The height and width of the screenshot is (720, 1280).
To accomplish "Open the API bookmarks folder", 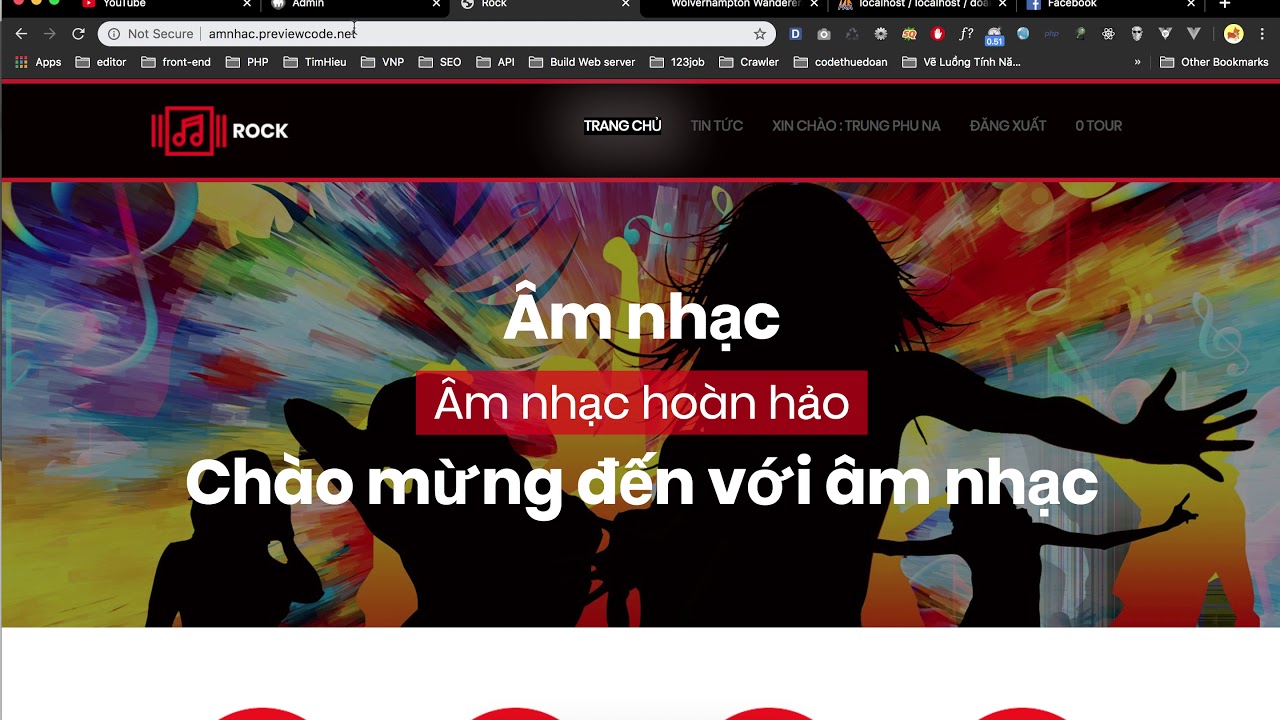I will point(496,62).
